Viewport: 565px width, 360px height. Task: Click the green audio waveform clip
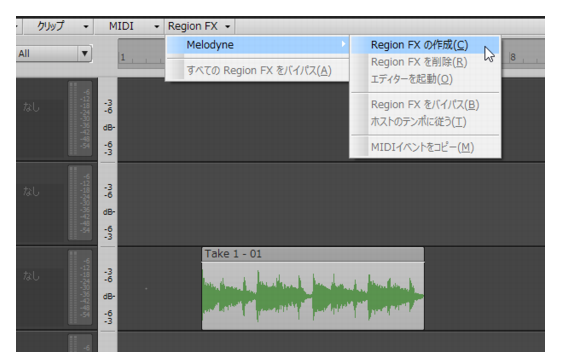click(x=313, y=296)
